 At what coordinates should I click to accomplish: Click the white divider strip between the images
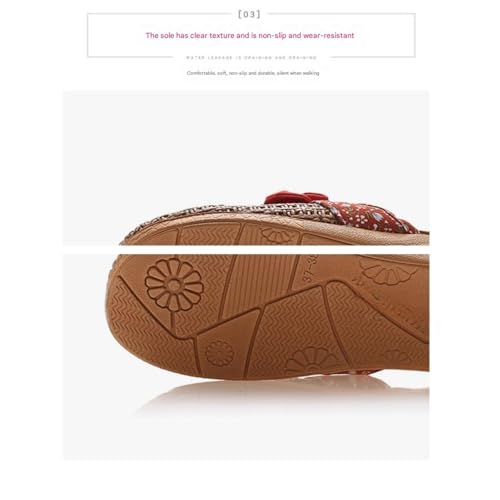[x=246, y=250]
